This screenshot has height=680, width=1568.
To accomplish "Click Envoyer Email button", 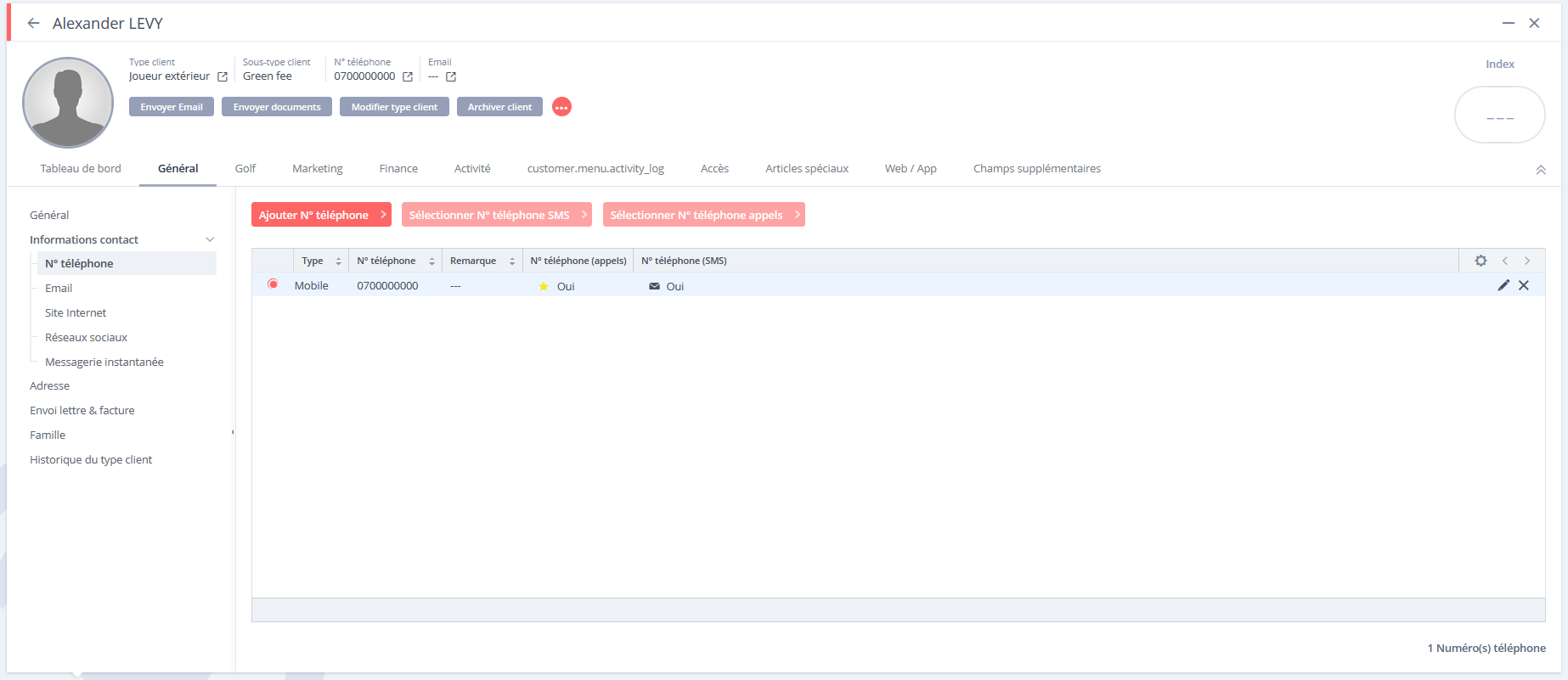I will click(x=172, y=107).
